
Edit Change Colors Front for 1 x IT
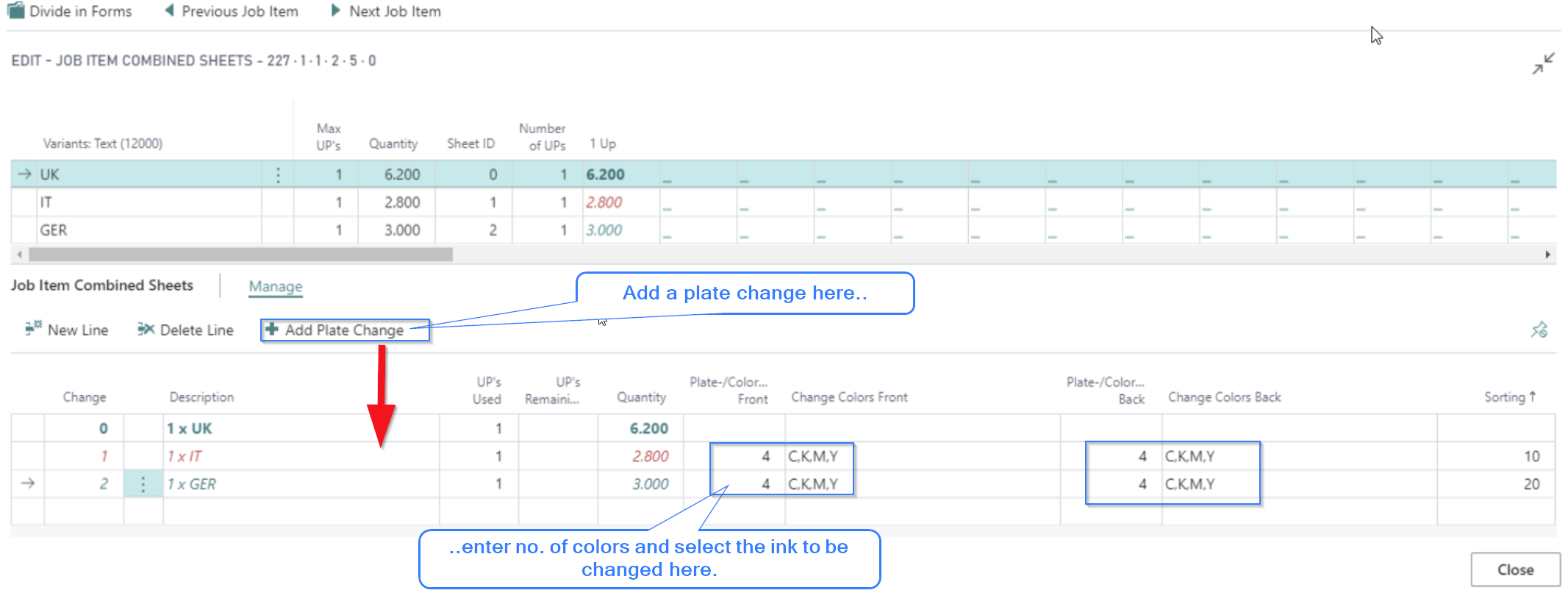pos(923,456)
